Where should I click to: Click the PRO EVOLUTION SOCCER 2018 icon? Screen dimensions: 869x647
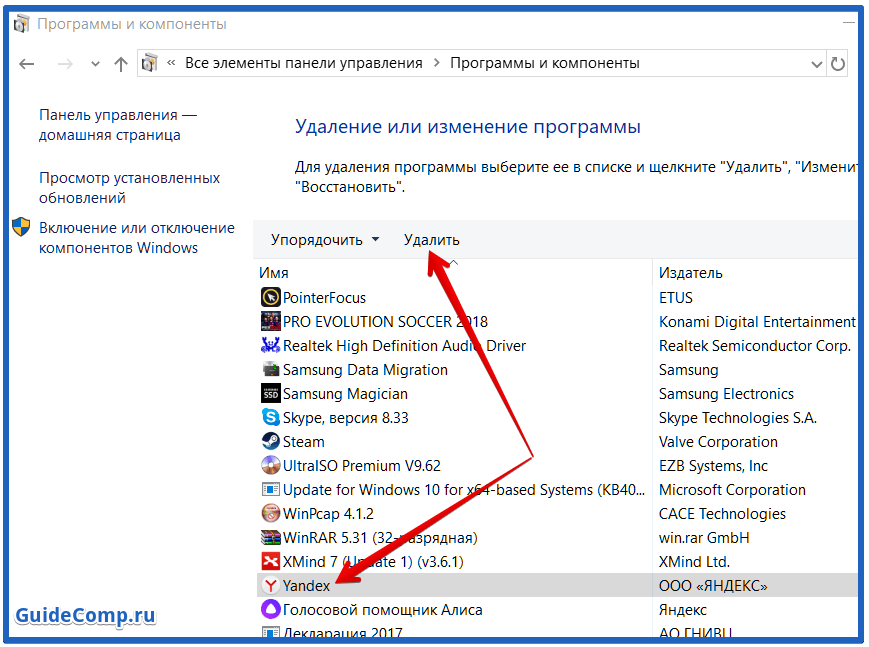pos(270,322)
